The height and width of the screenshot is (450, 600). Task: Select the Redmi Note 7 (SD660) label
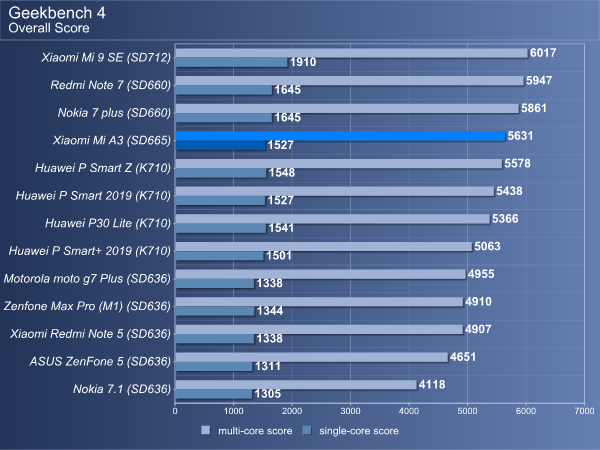click(x=111, y=85)
